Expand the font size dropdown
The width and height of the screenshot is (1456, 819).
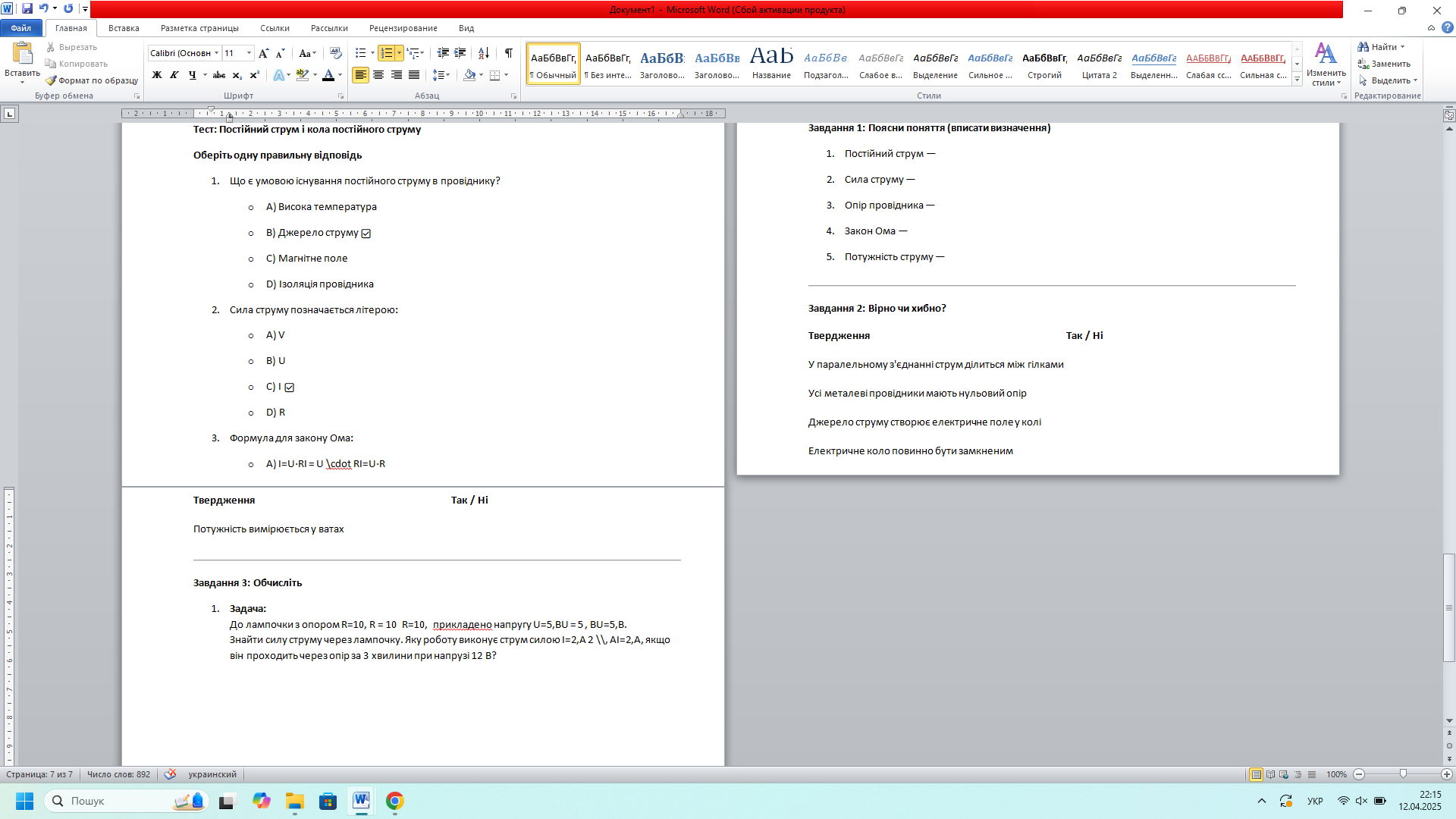249,53
